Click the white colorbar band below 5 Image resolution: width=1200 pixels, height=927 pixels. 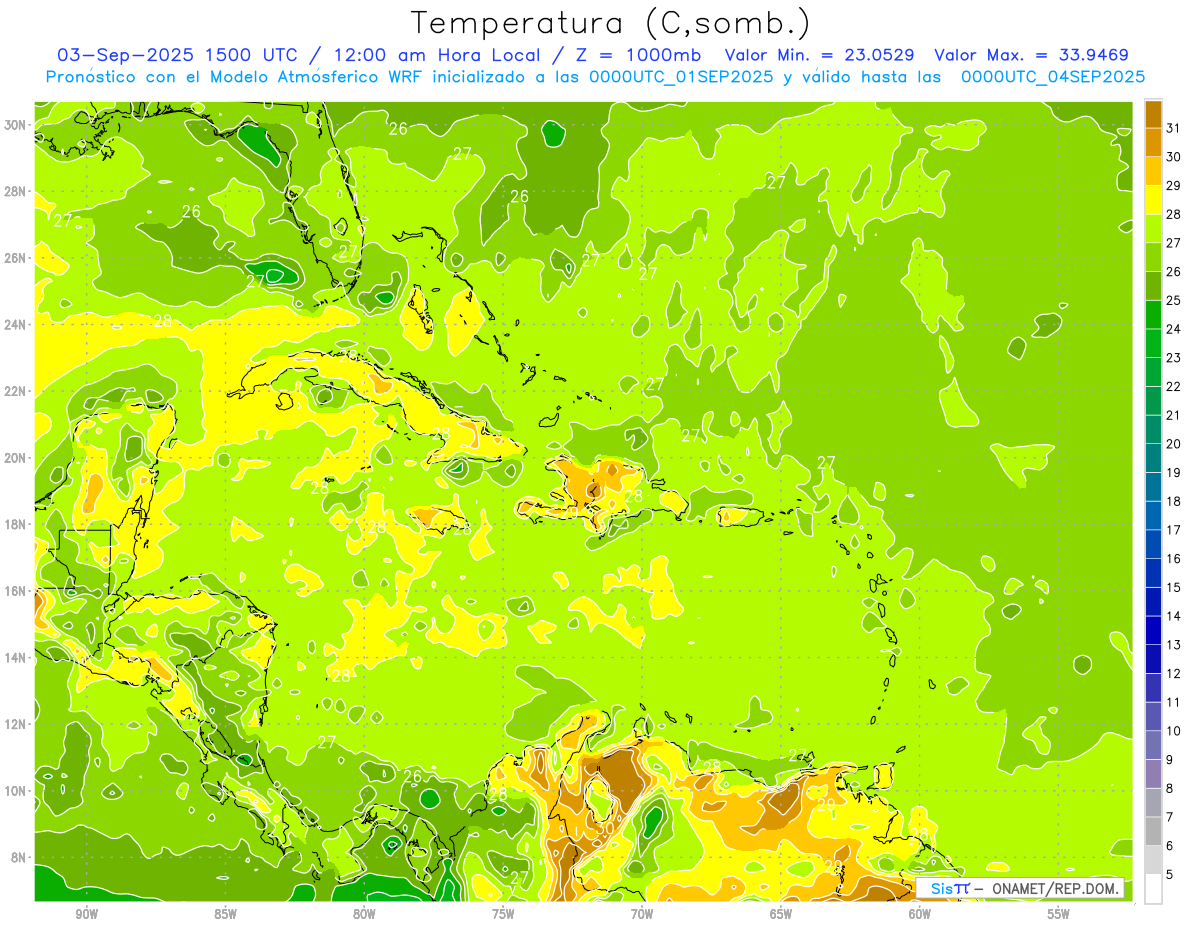tap(1153, 889)
